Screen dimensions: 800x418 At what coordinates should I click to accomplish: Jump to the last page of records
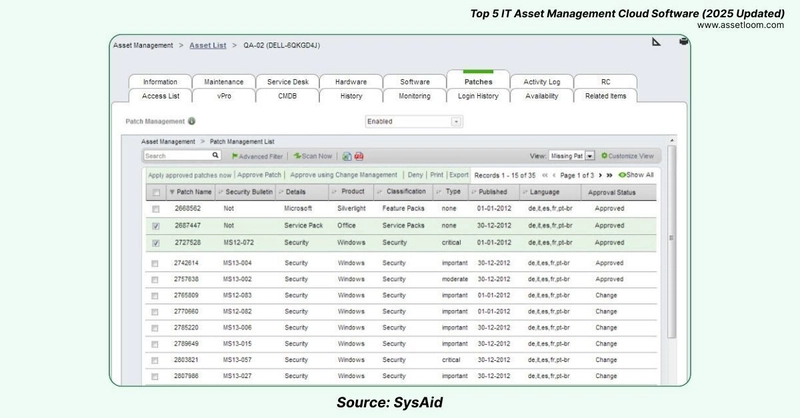click(x=609, y=175)
